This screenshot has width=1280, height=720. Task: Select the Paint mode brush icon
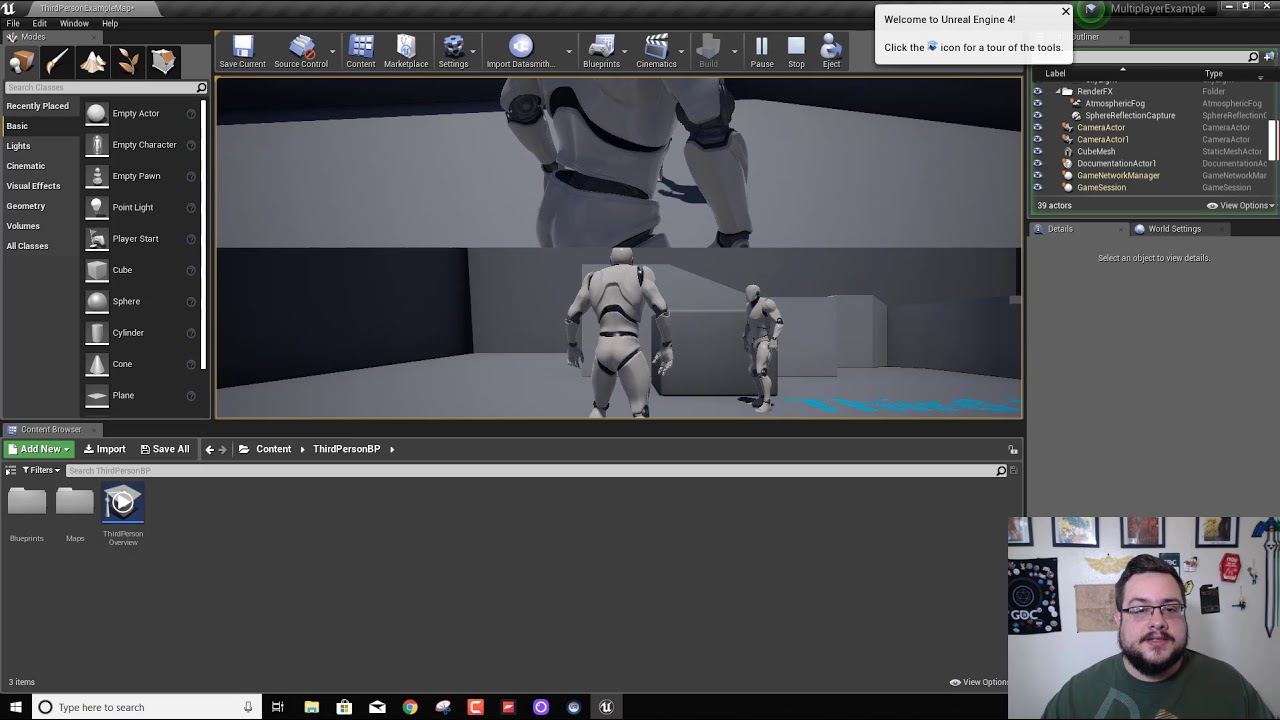click(x=57, y=62)
